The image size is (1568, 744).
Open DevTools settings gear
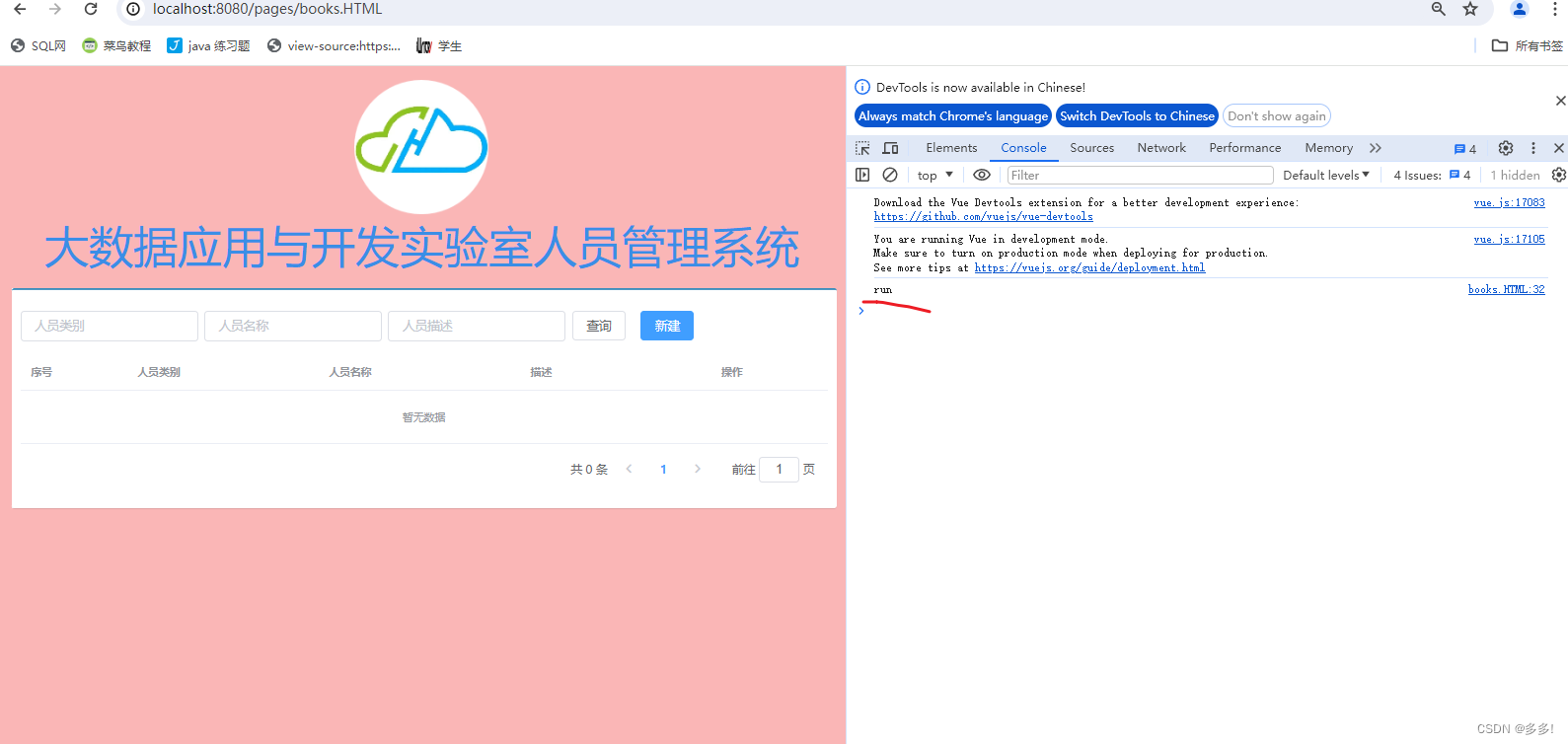click(x=1506, y=148)
